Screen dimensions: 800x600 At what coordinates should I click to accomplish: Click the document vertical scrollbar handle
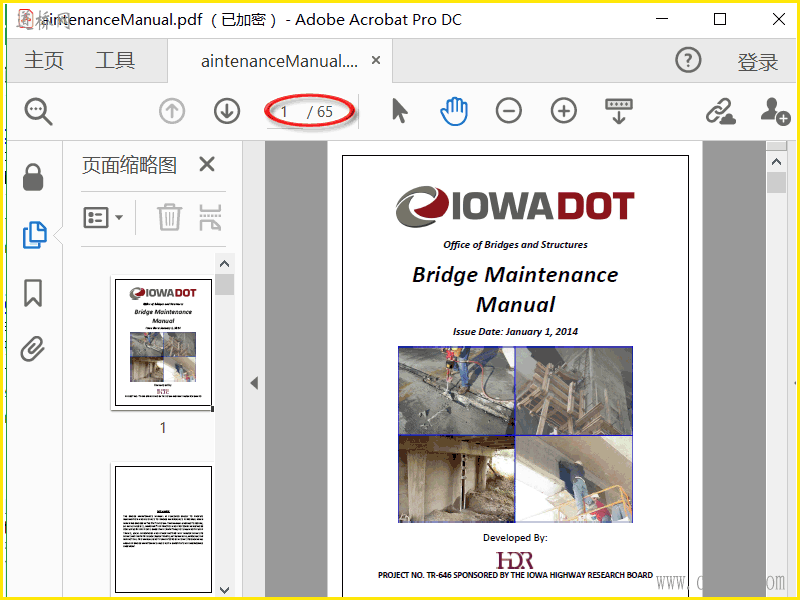pos(777,183)
